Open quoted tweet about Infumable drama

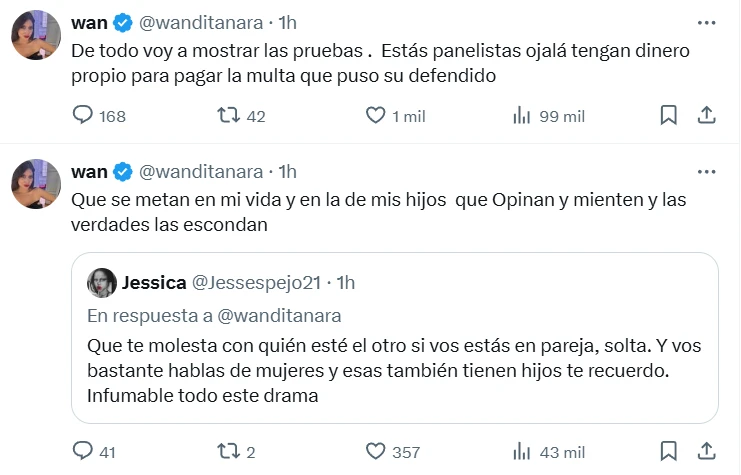[395, 370]
